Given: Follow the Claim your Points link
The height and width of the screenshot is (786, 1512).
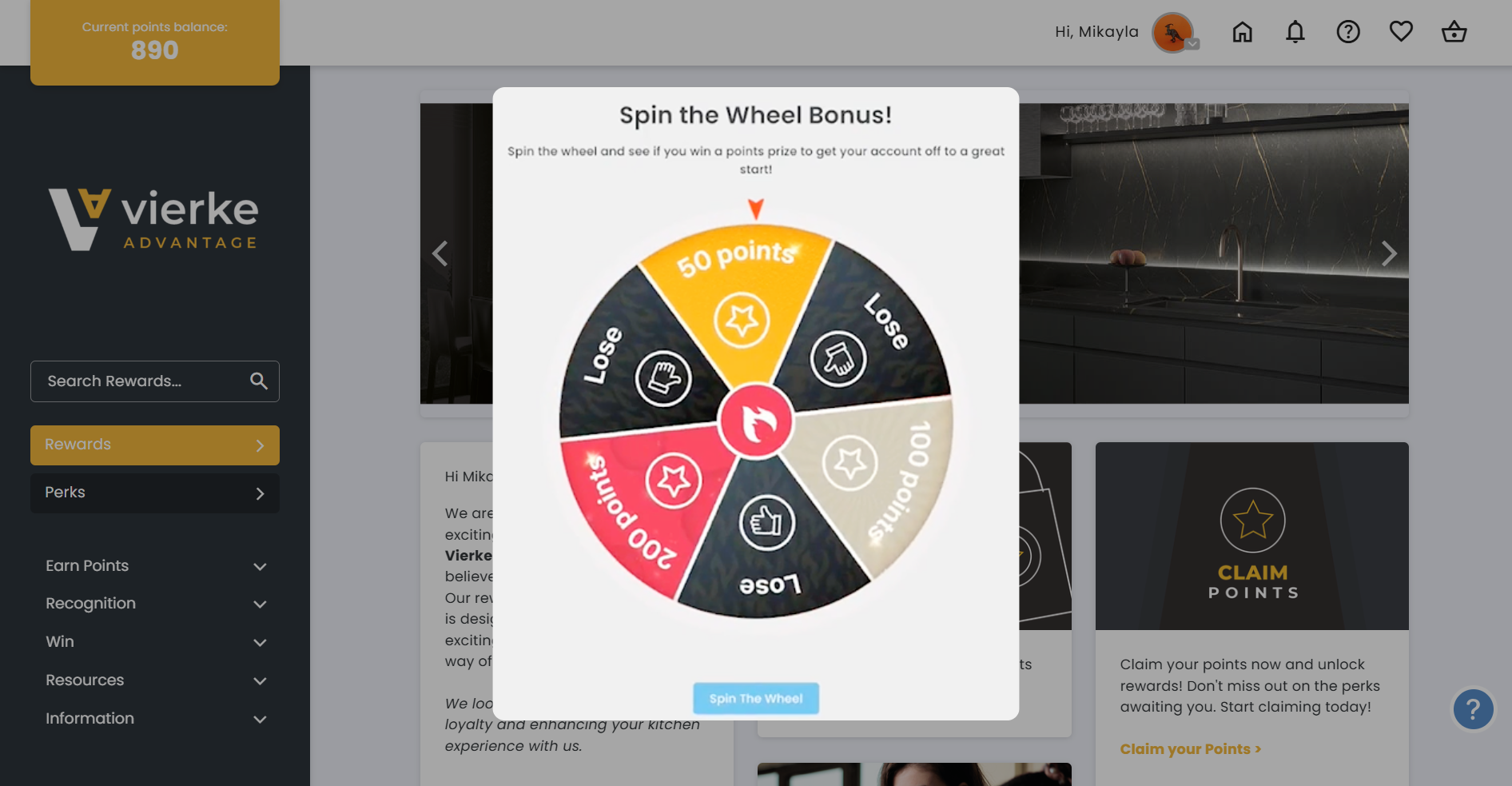Looking at the screenshot, I should click(x=1191, y=749).
